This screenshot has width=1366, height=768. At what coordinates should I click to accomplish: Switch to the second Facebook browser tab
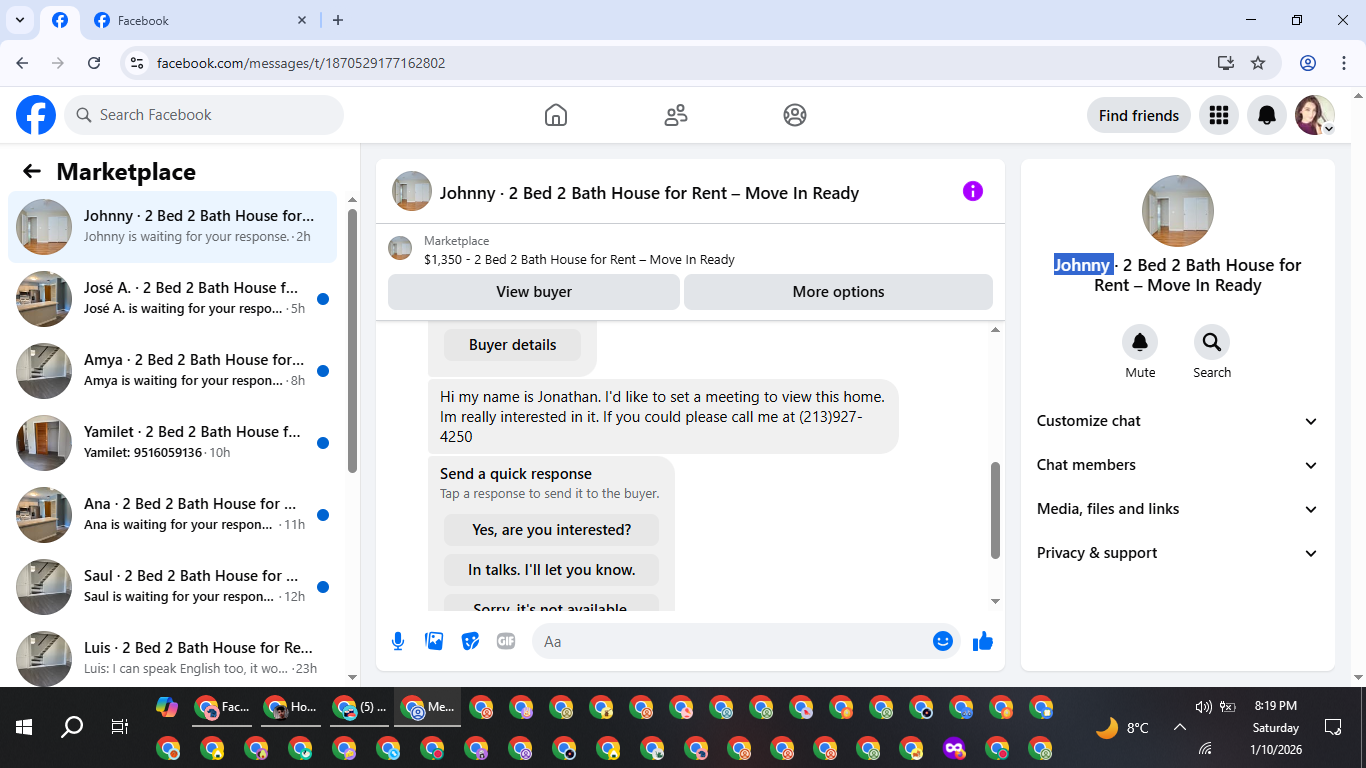[x=198, y=20]
